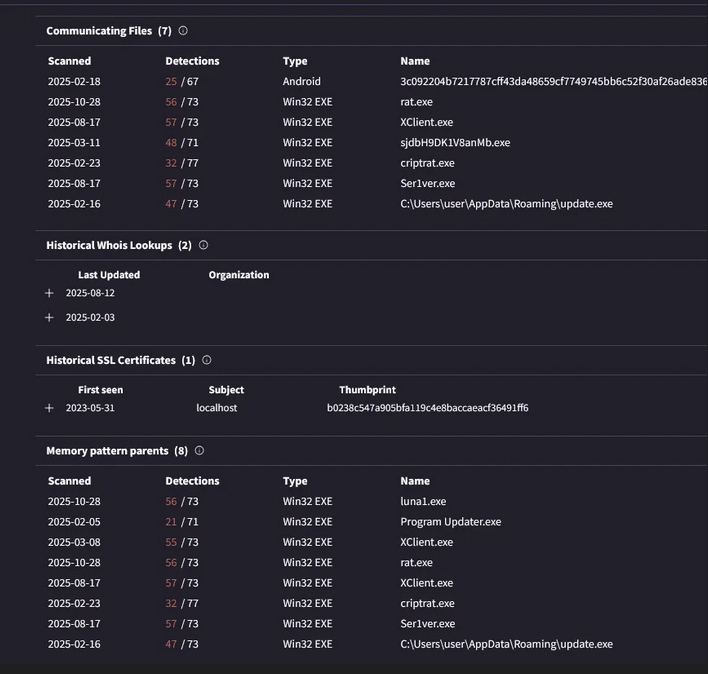Click the localhost certificate subject
The width and height of the screenshot is (708, 674).
tap(216, 408)
